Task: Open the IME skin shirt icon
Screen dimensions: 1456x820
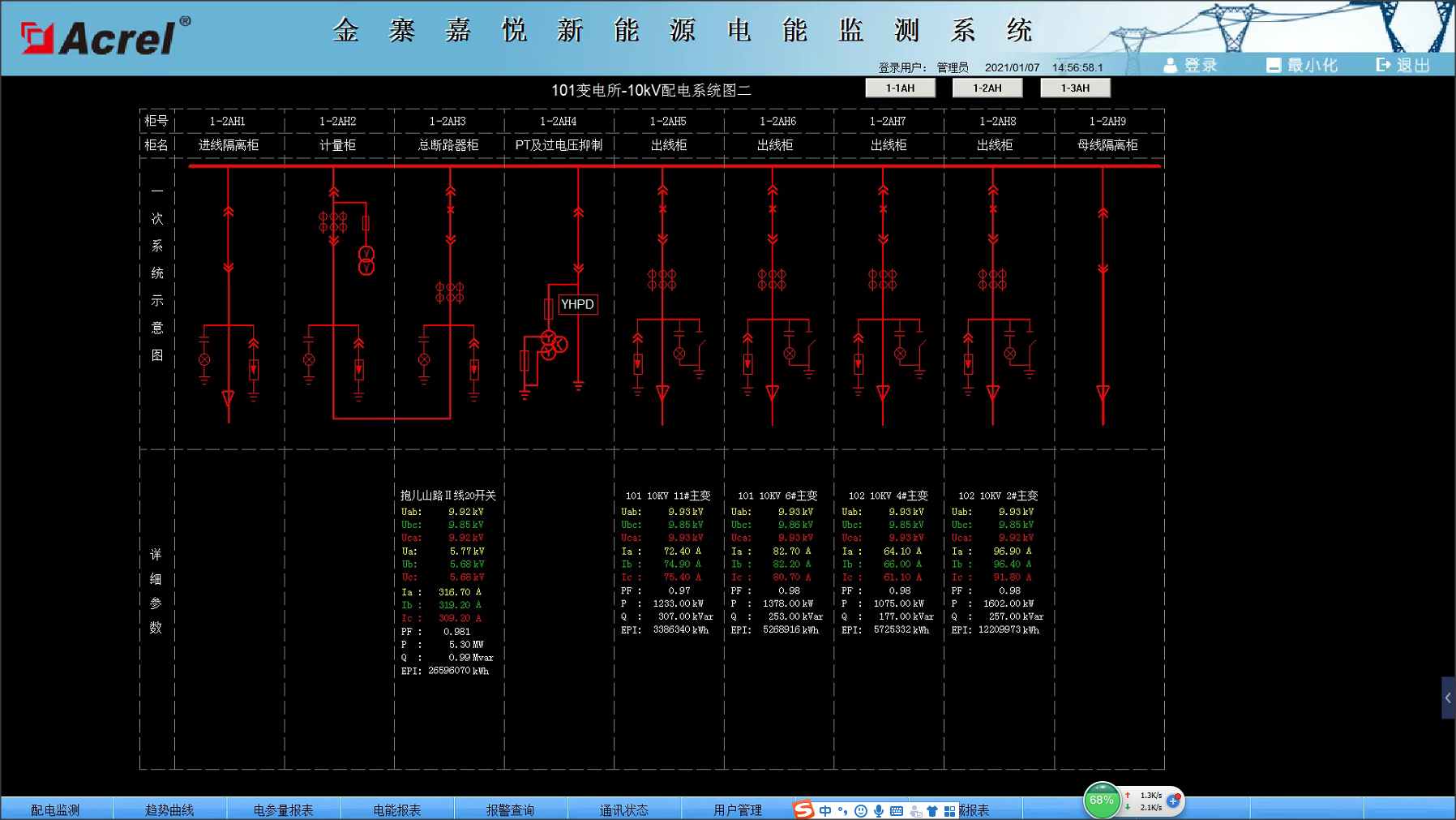Action: pos(932,810)
